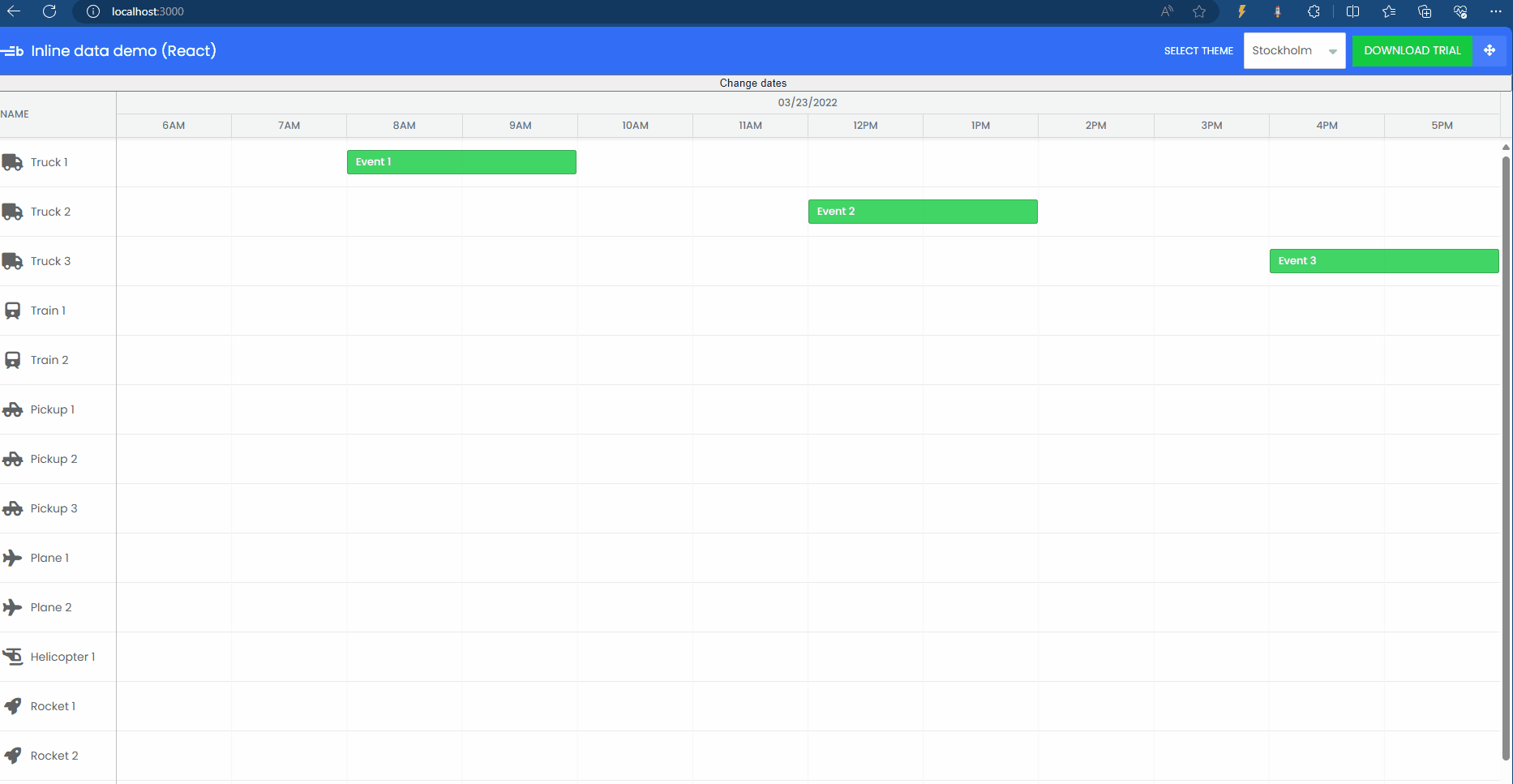Click the Plane 1 airplane icon
The height and width of the screenshot is (784, 1513).
[11, 558]
